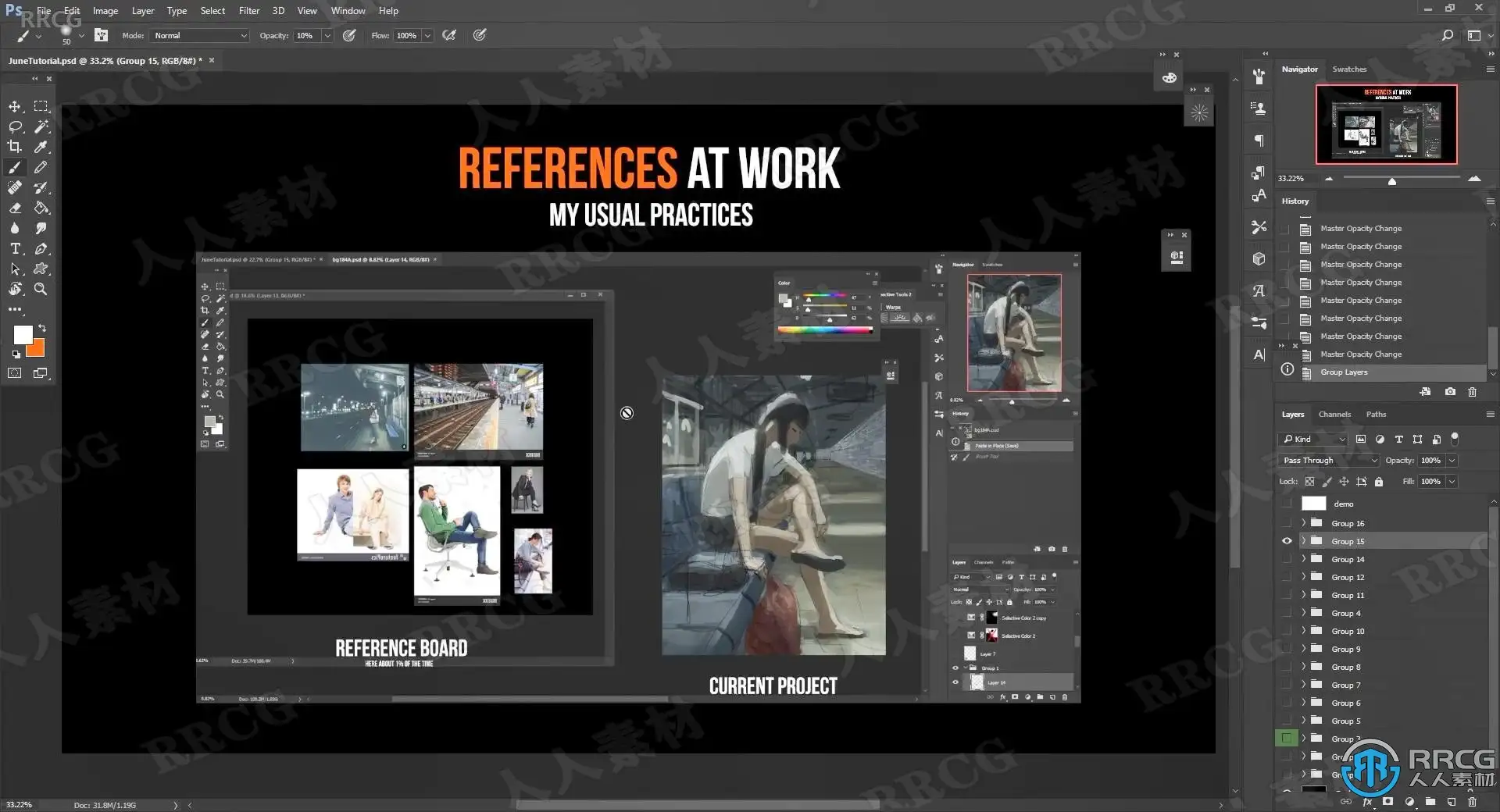This screenshot has height=812, width=1500.
Task: Click the Navigator zoom slider handle
Action: (x=1391, y=181)
